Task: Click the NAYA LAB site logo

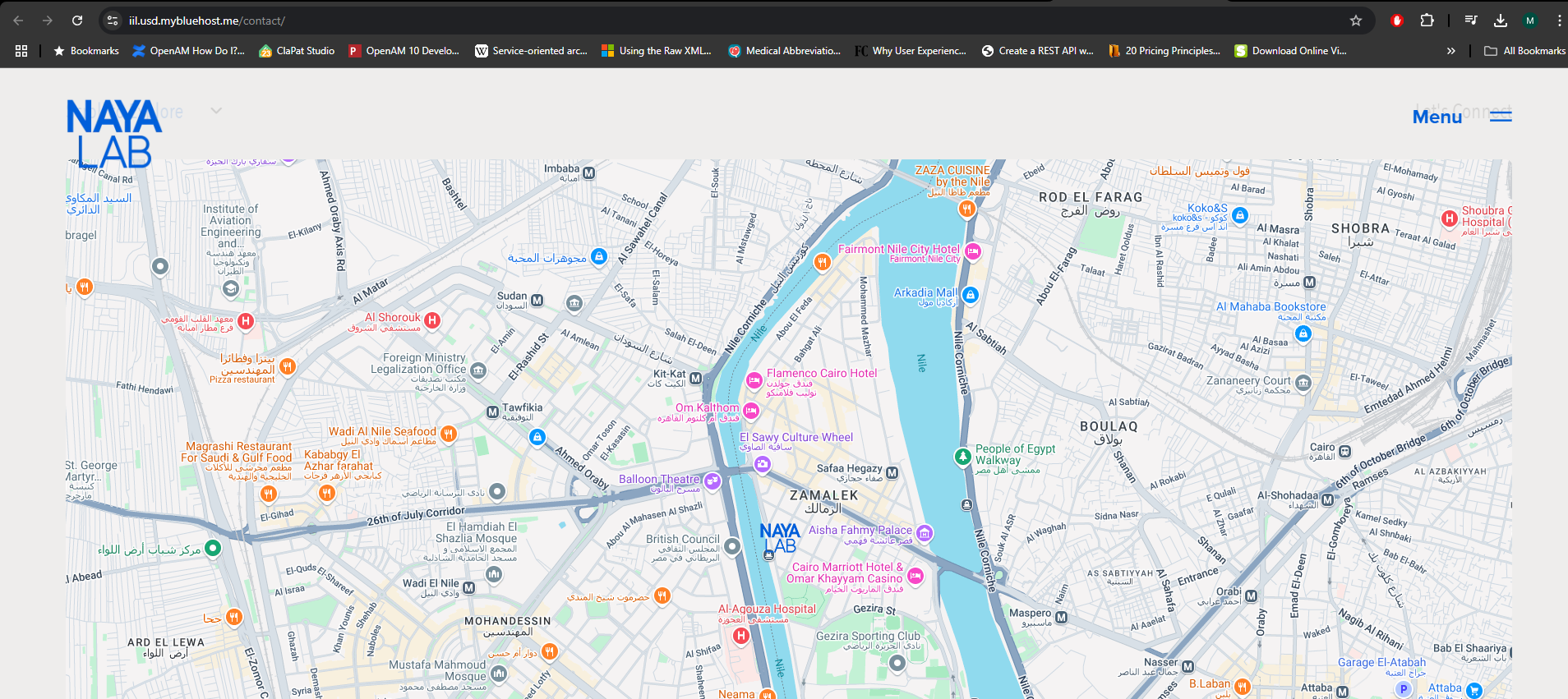Action: tap(113, 133)
